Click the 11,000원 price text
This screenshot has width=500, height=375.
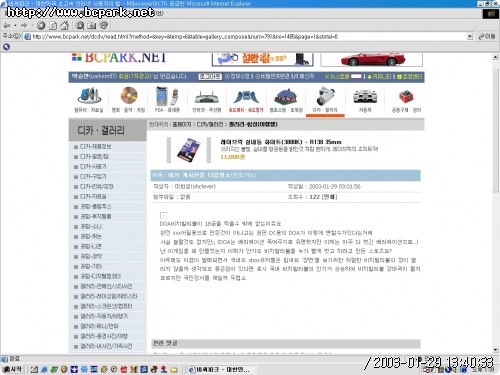click(x=232, y=157)
